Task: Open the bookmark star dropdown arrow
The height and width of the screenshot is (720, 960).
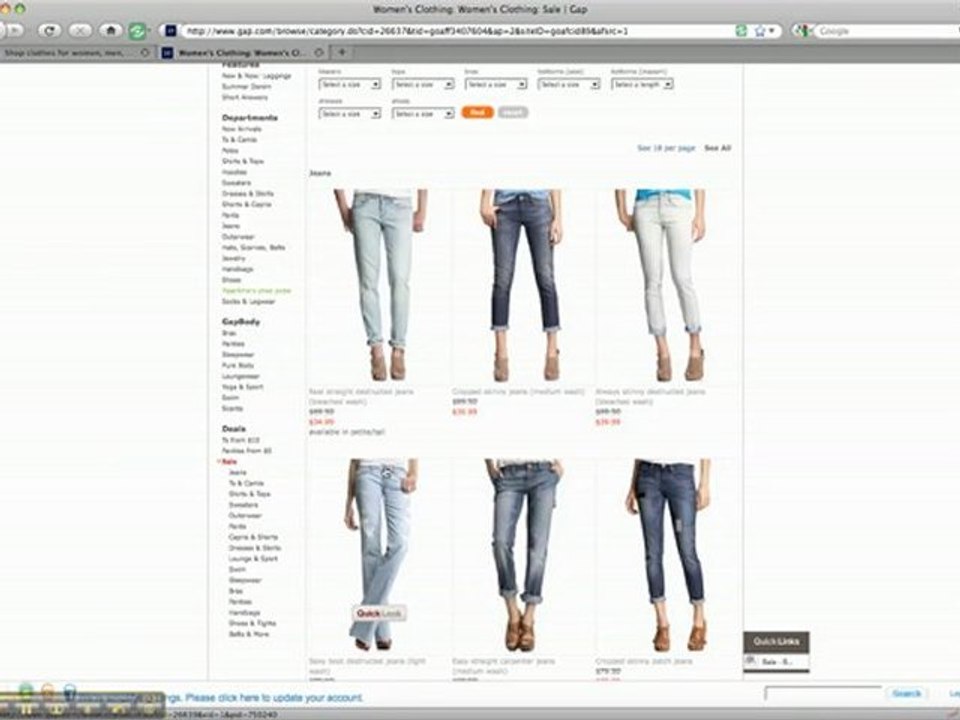Action: (x=771, y=31)
